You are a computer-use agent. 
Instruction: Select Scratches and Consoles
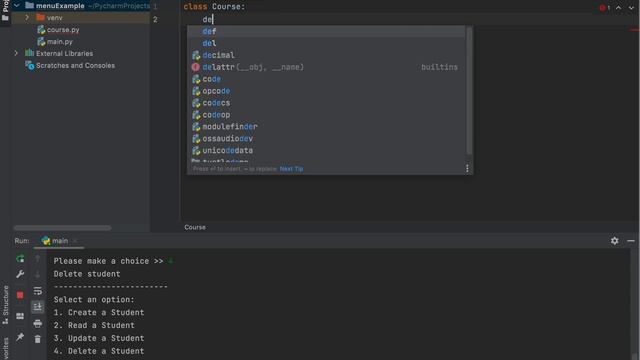[75, 65]
